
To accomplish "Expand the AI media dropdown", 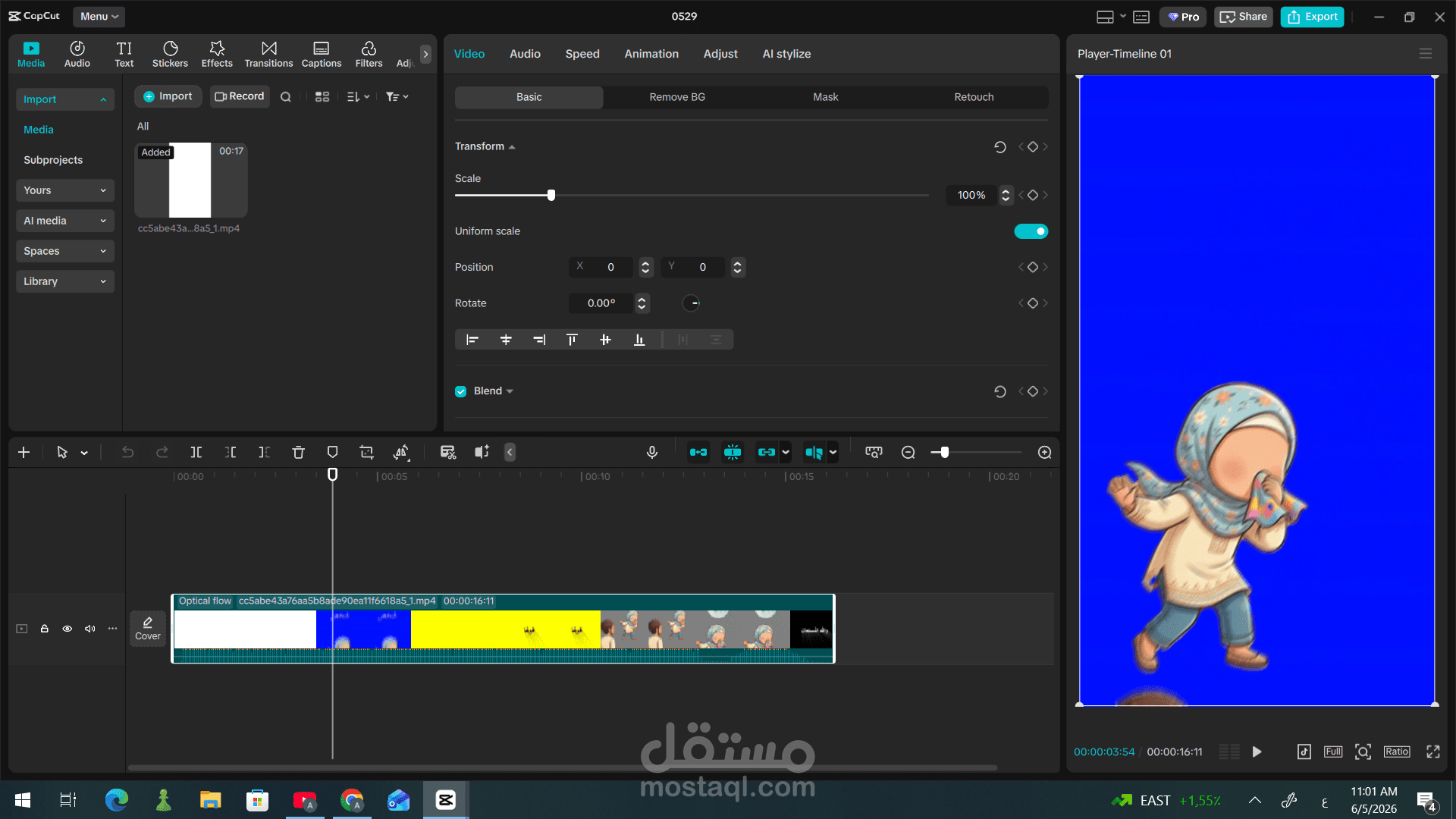I will pyautogui.click(x=65, y=221).
